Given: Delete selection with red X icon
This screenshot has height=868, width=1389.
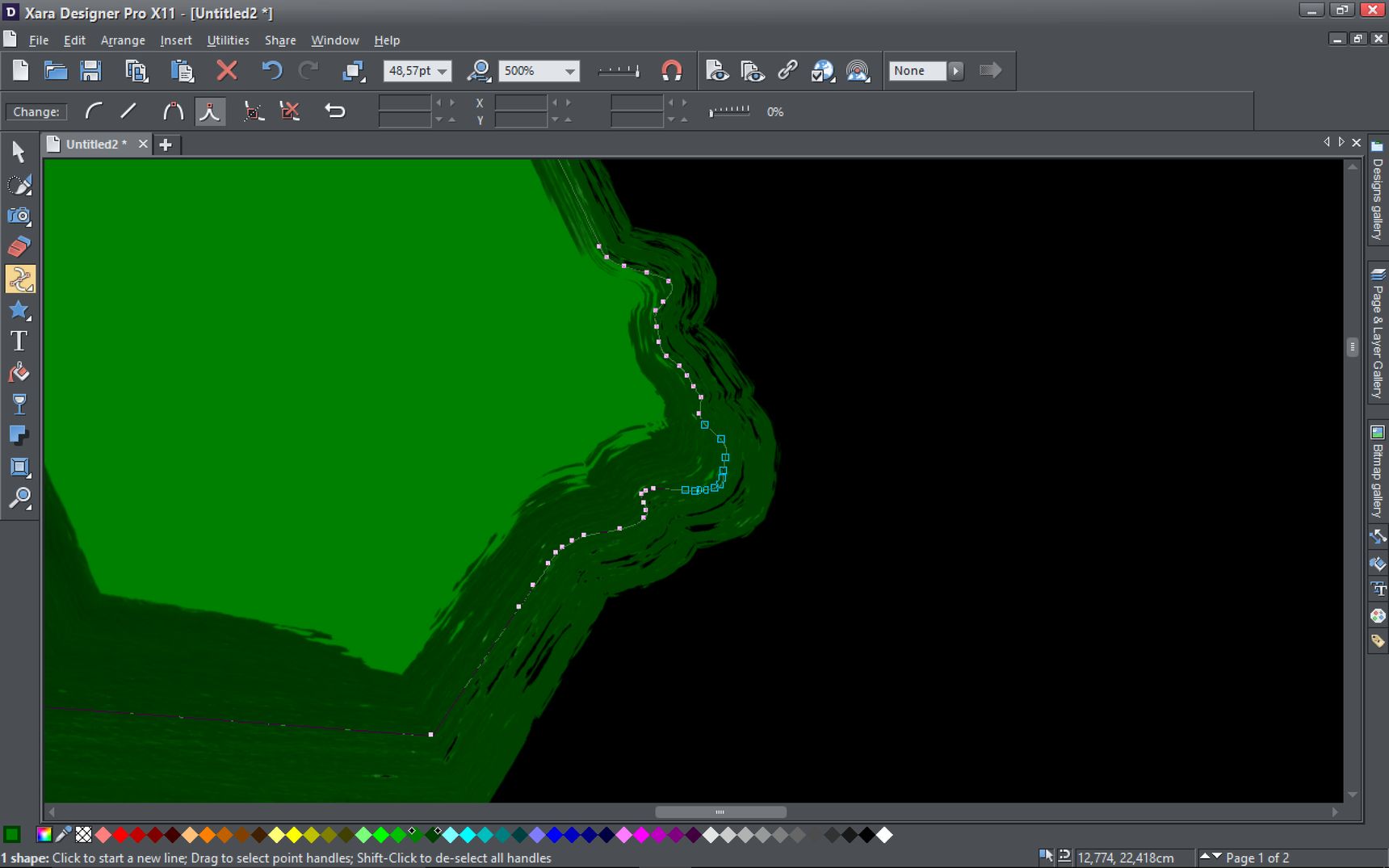Looking at the screenshot, I should pos(227,71).
